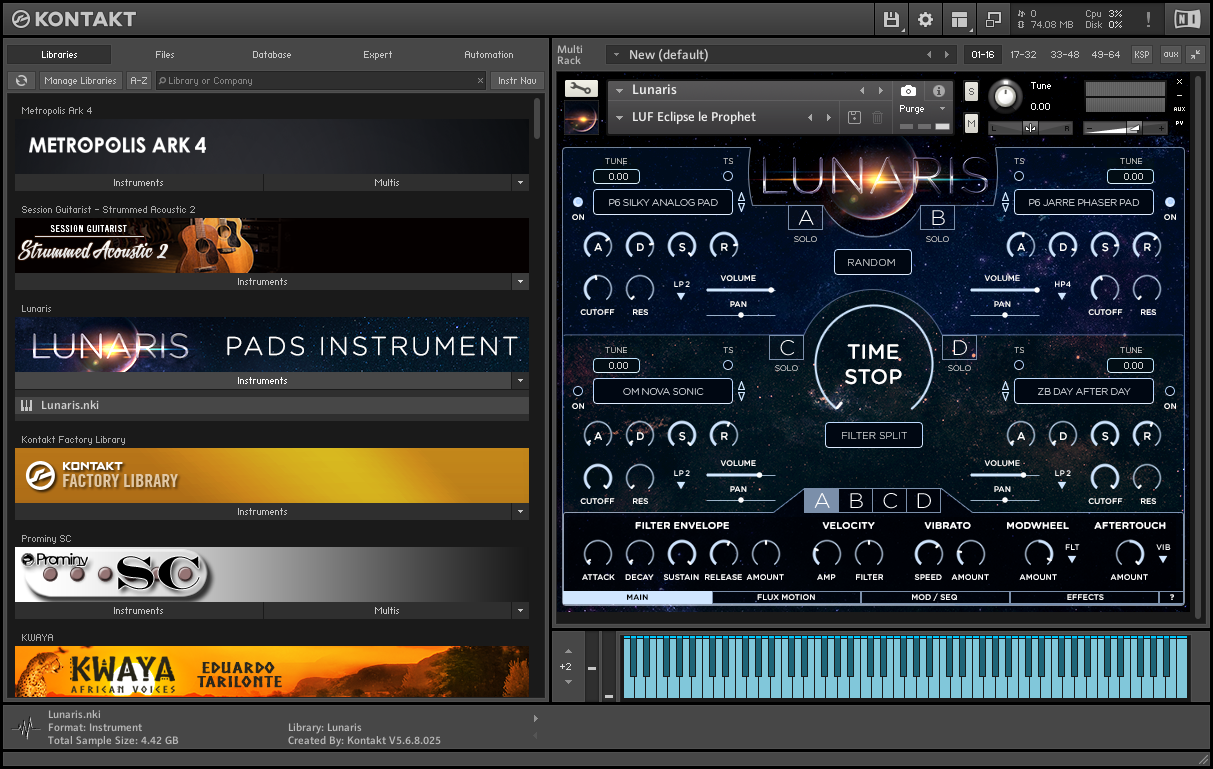
Task: Expand Lunaris library options arrow
Action: click(519, 381)
